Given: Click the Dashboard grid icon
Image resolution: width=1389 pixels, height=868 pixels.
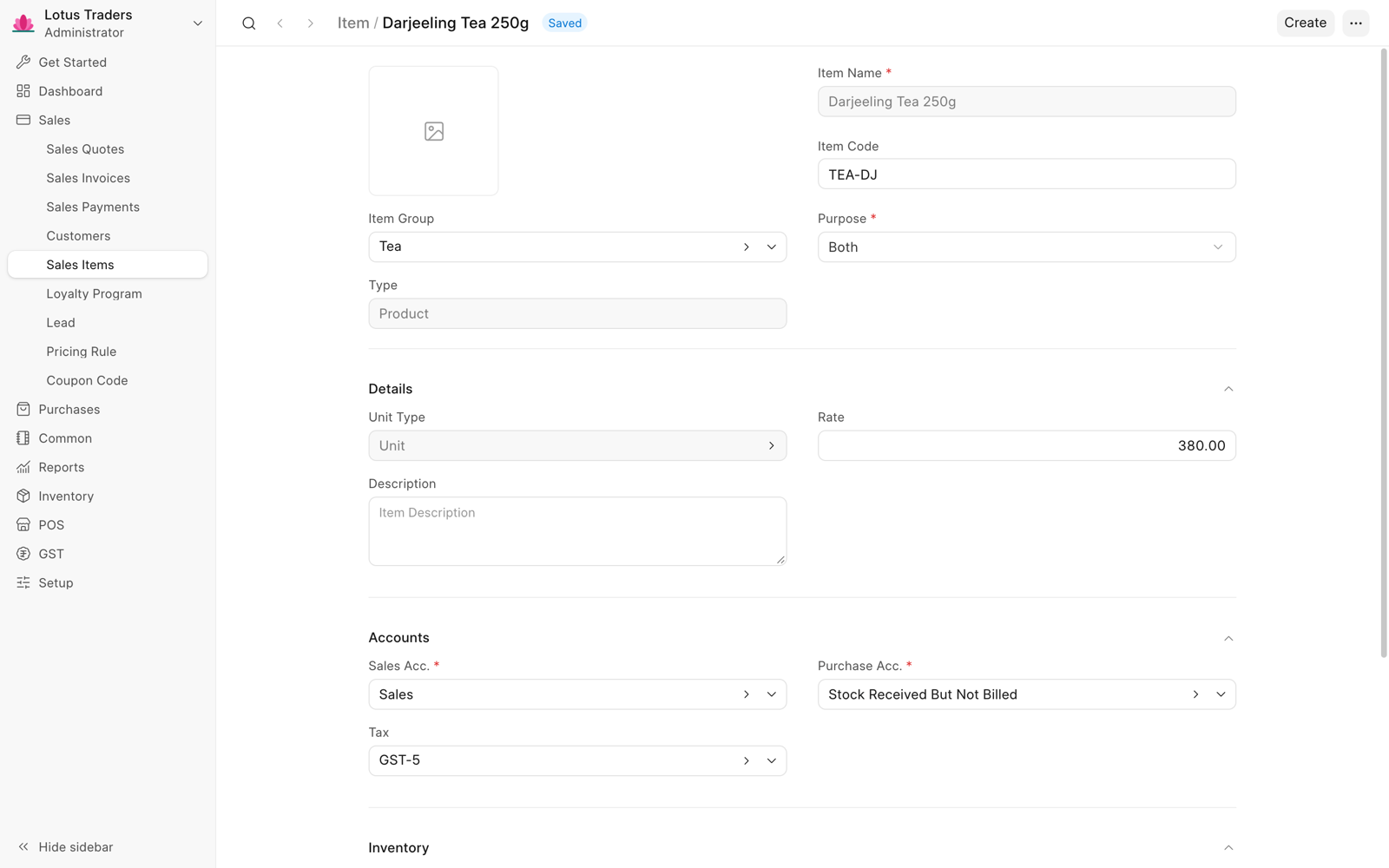Looking at the screenshot, I should click(23, 91).
